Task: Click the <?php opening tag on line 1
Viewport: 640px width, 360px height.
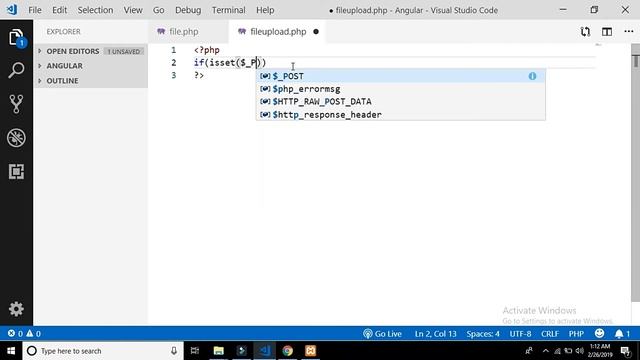Action: [207, 50]
